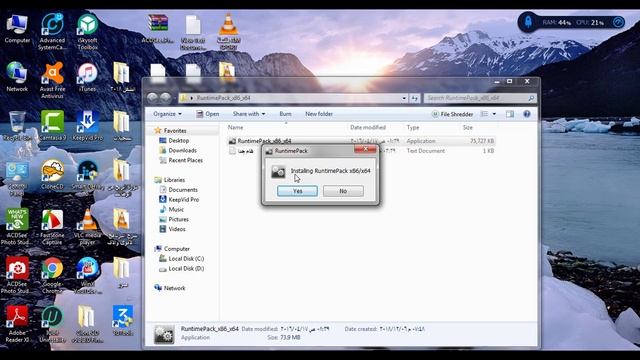Expand the Share with menu
640x360 pixels.
249,114
